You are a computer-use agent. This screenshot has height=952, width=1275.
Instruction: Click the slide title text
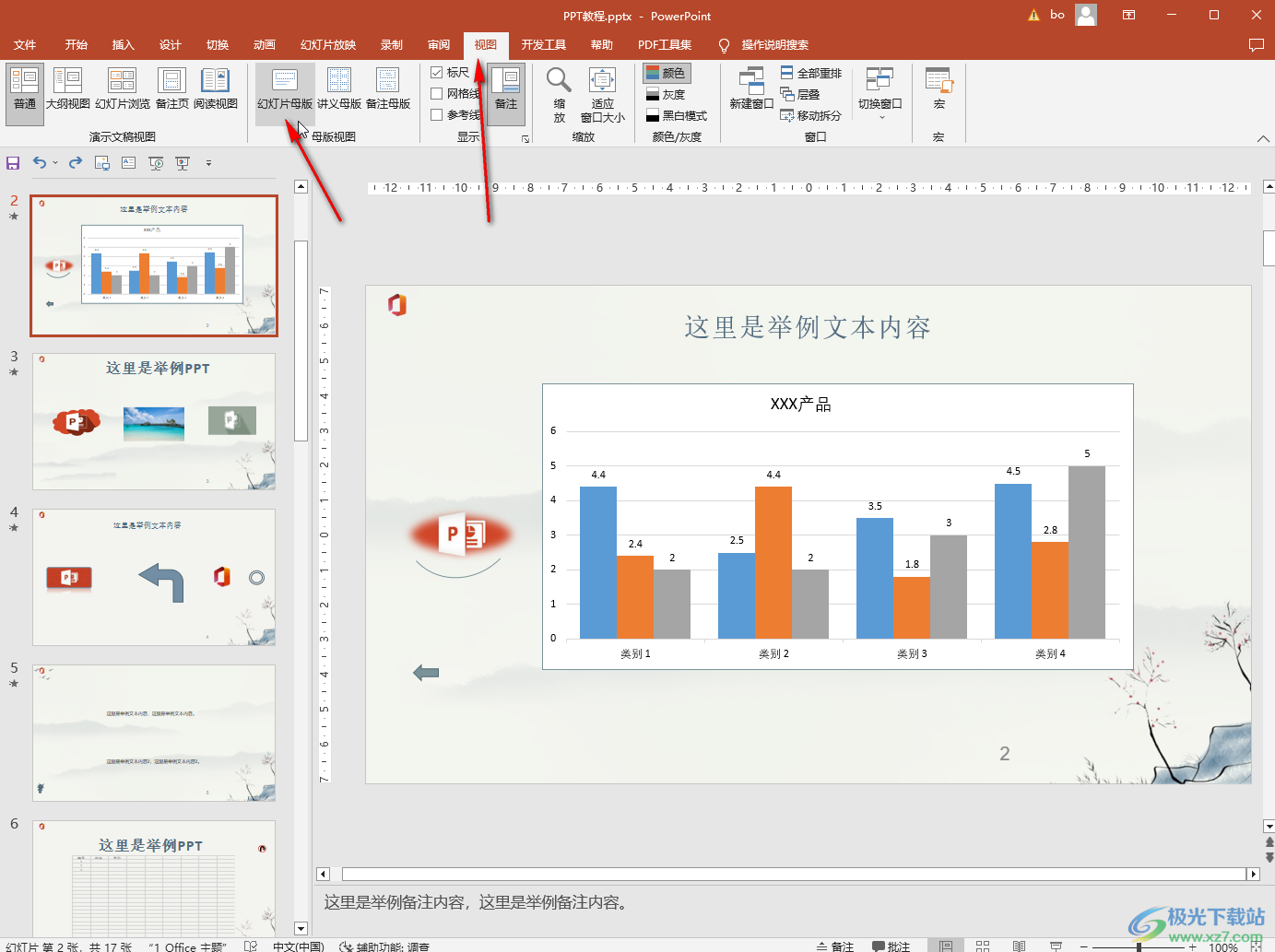click(807, 327)
